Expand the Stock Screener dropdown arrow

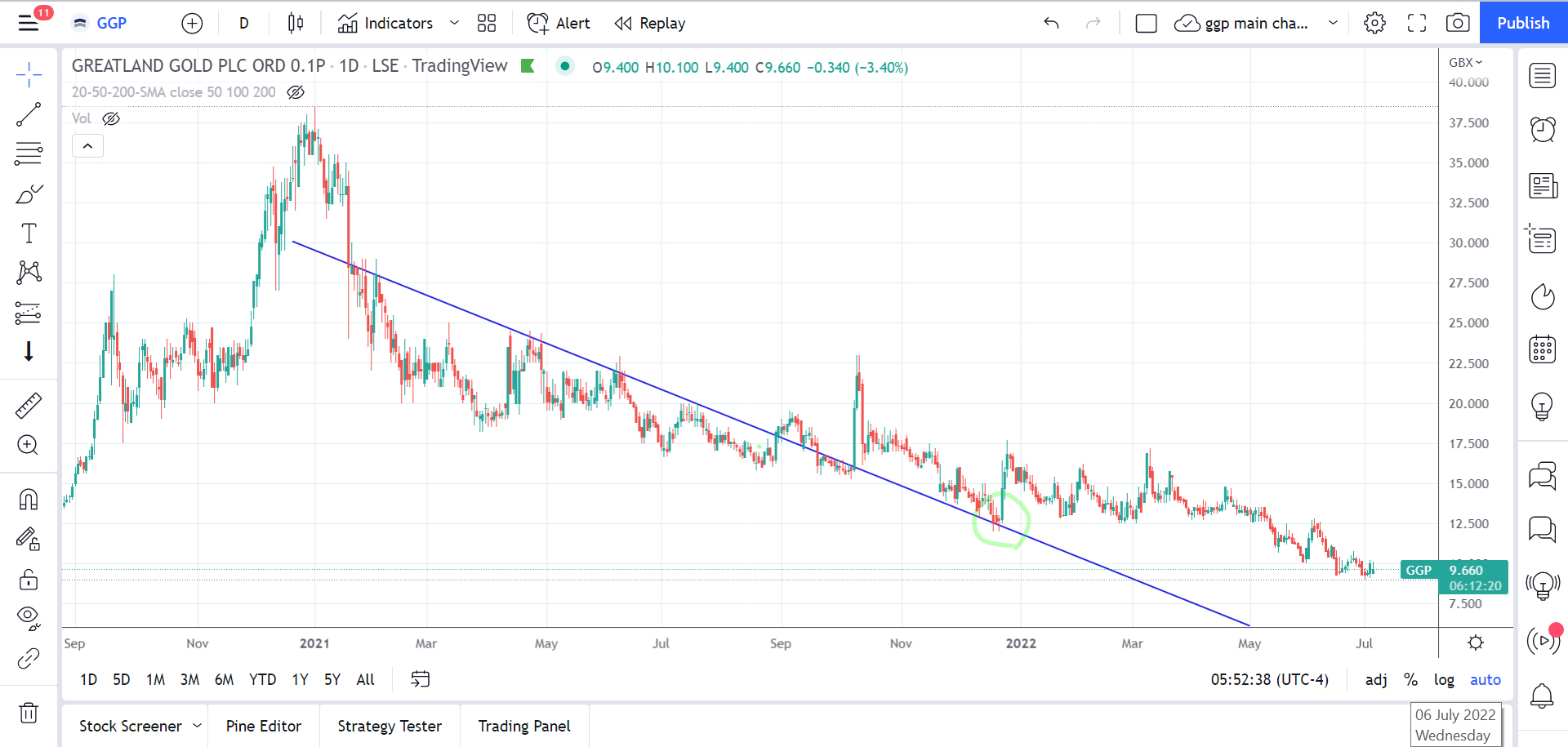[197, 726]
